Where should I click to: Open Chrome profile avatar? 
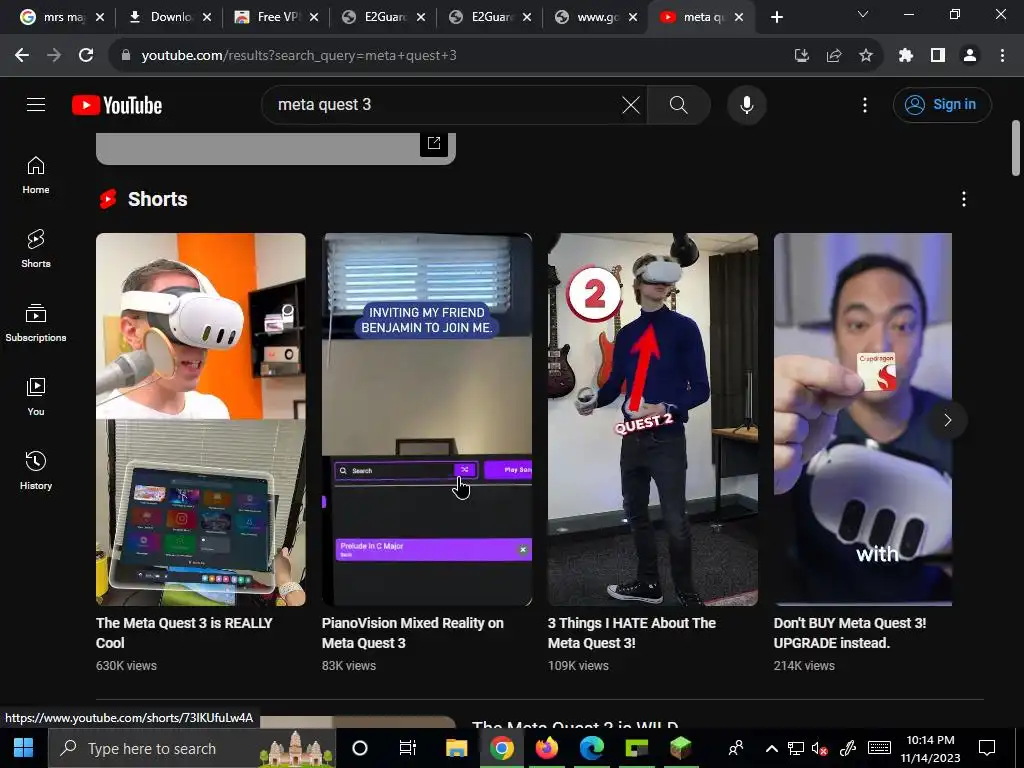coord(970,56)
